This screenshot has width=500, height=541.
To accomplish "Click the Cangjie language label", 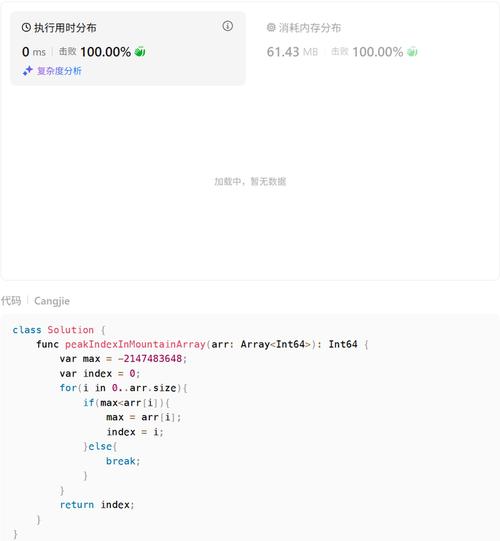I will 52,301.
